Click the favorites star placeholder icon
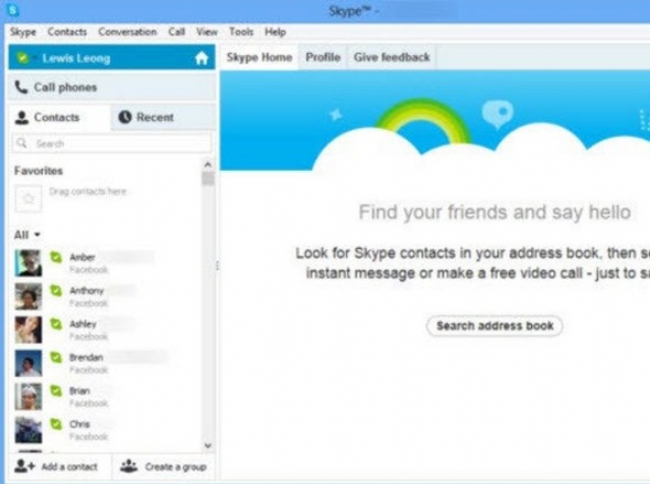650x484 pixels. tap(28, 199)
